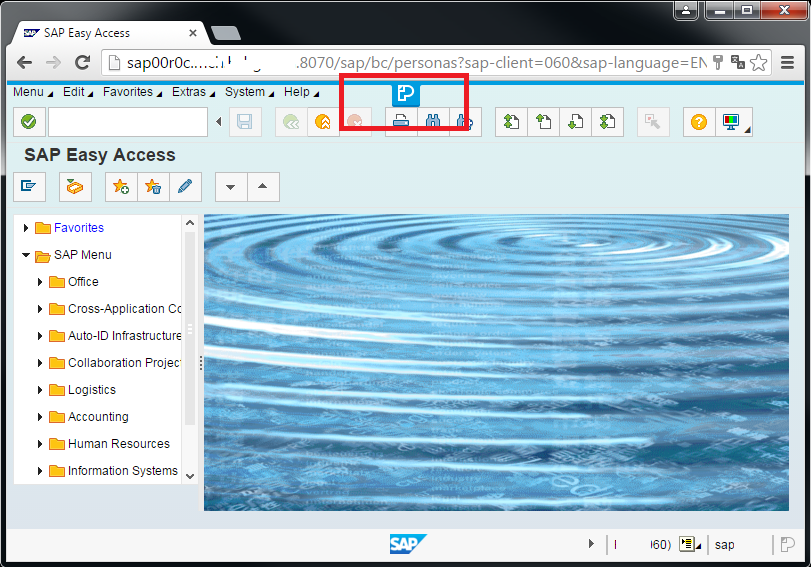Click the browser address bar URL

[x=416, y=63]
